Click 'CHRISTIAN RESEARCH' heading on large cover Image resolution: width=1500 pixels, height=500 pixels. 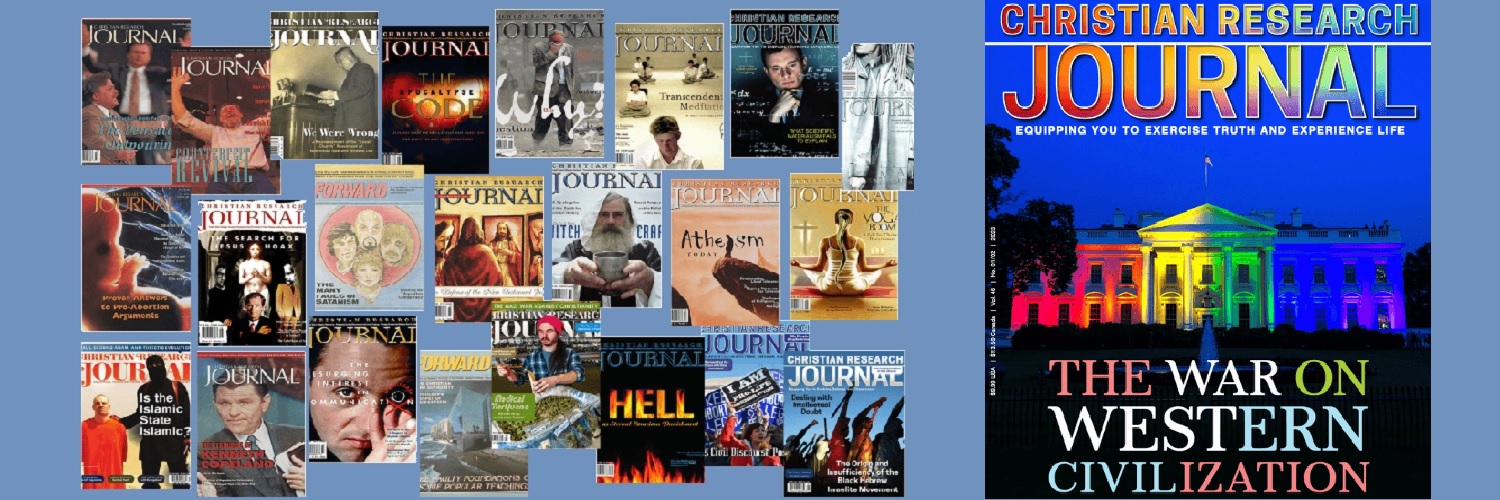1209,20
